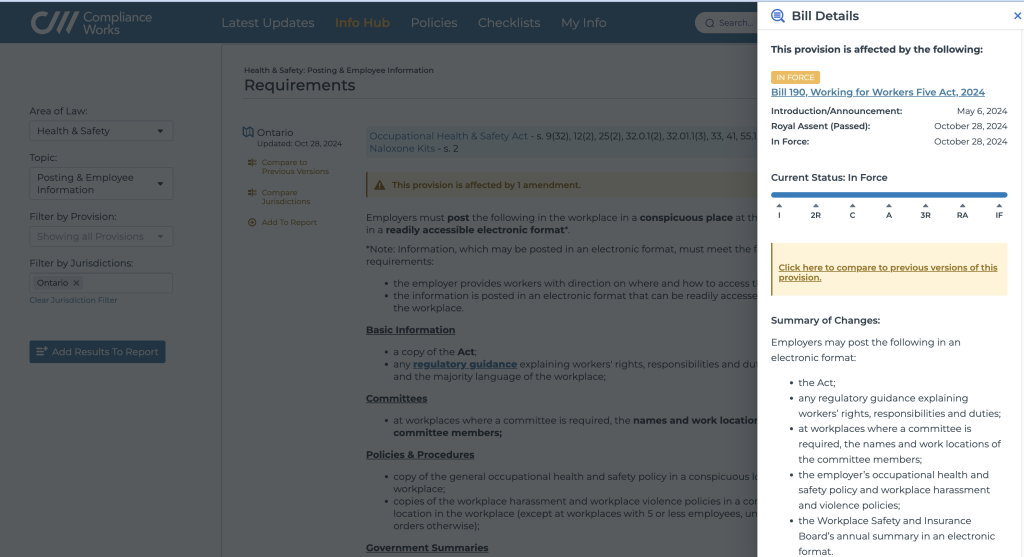Image resolution: width=1024 pixels, height=557 pixels.
Task: Open the Info Hub menu
Action: point(362,23)
